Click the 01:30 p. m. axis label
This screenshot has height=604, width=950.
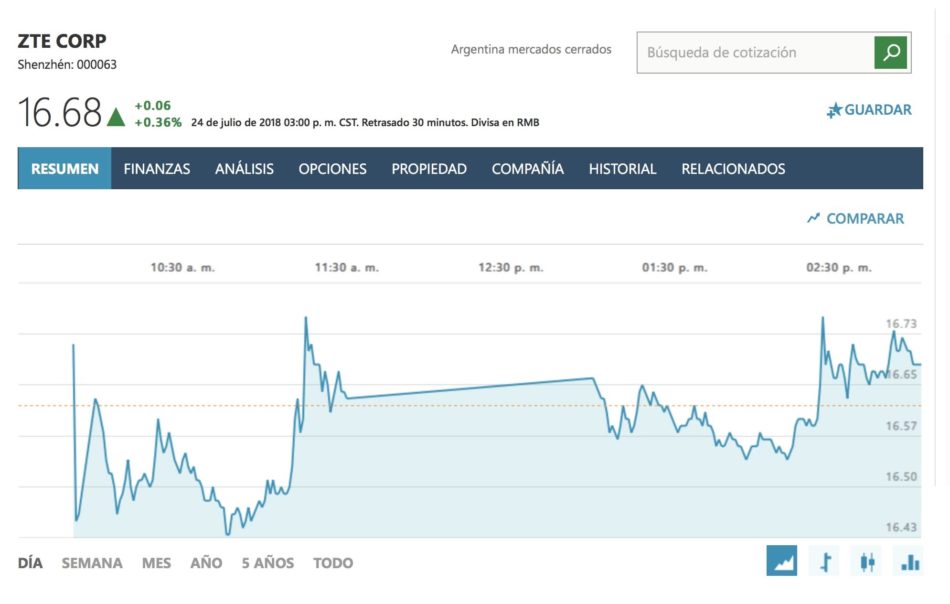click(x=675, y=267)
